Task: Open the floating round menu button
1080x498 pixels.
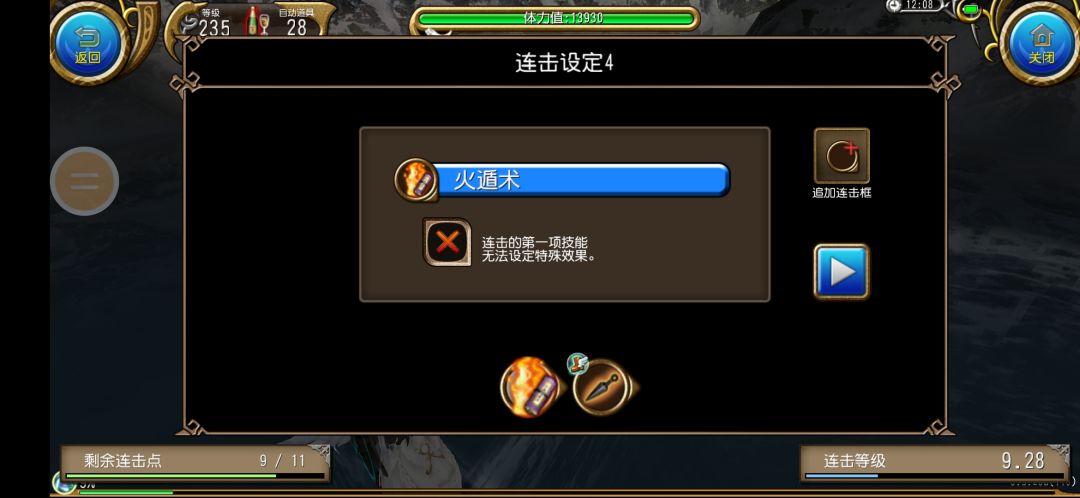Action: point(85,181)
